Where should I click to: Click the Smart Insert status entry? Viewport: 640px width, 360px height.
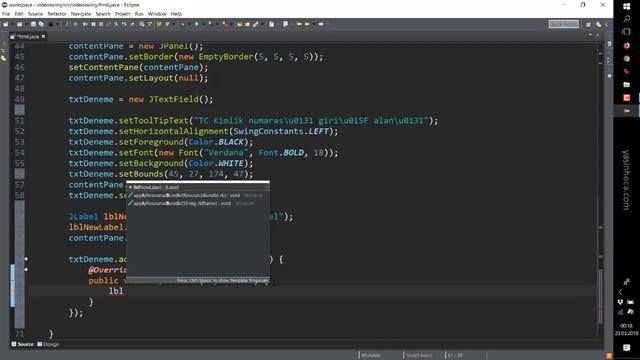click(419, 355)
